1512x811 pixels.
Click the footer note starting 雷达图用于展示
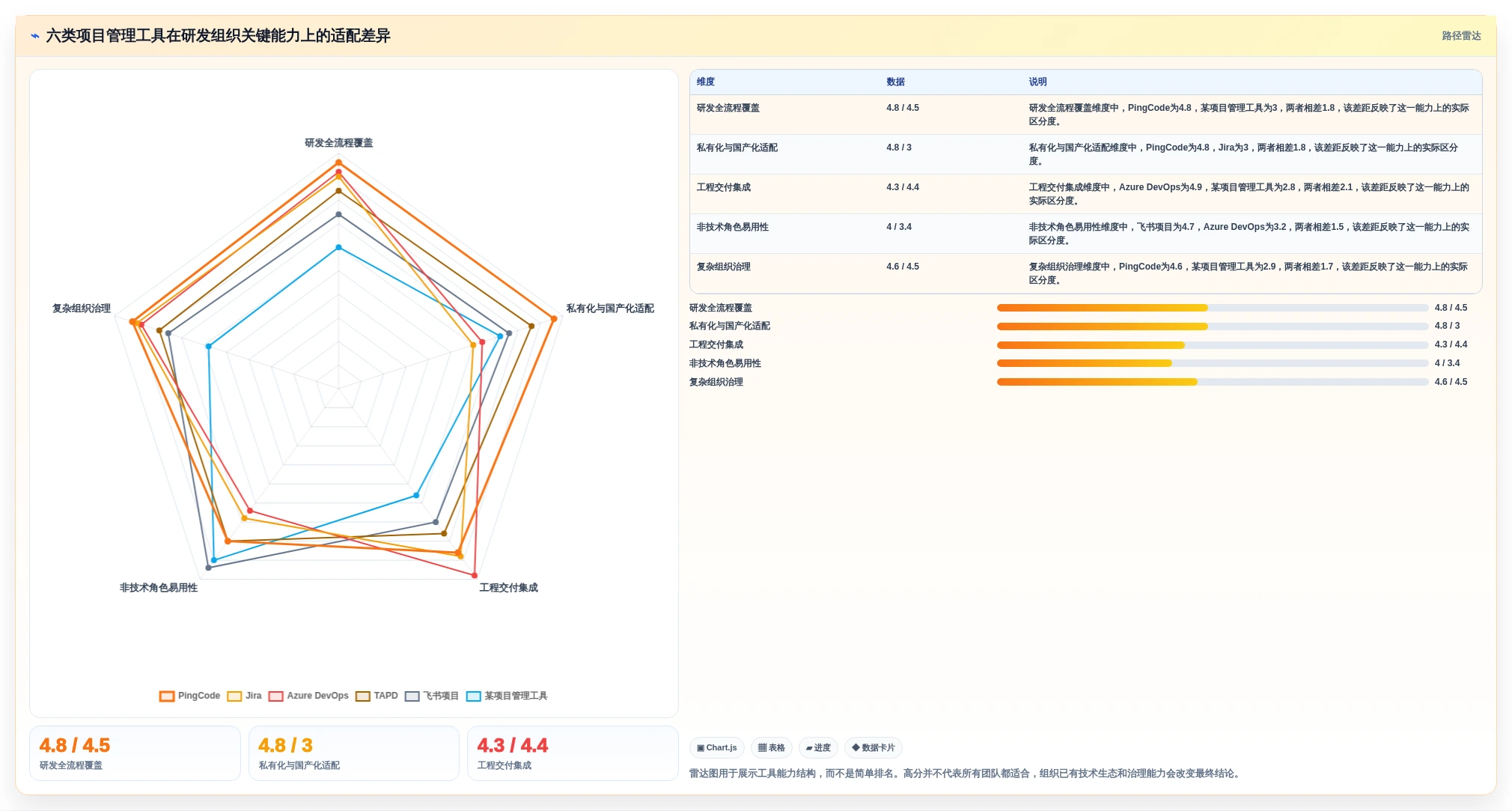[x=966, y=774]
